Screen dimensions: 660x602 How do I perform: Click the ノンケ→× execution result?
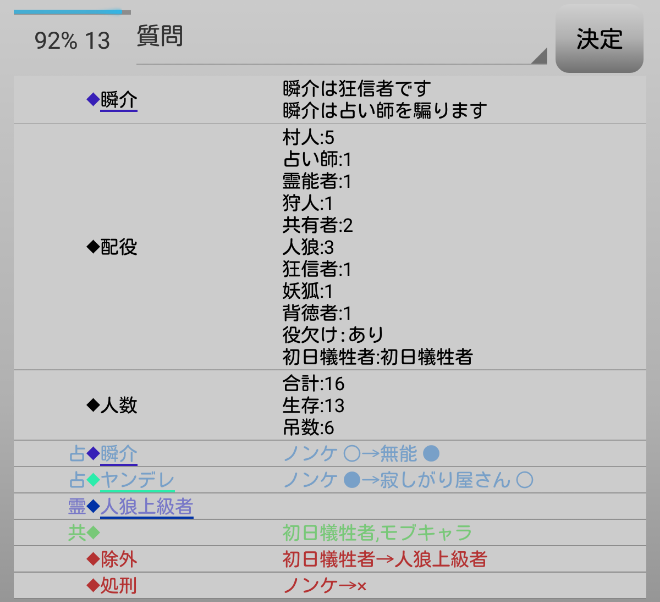325,585
